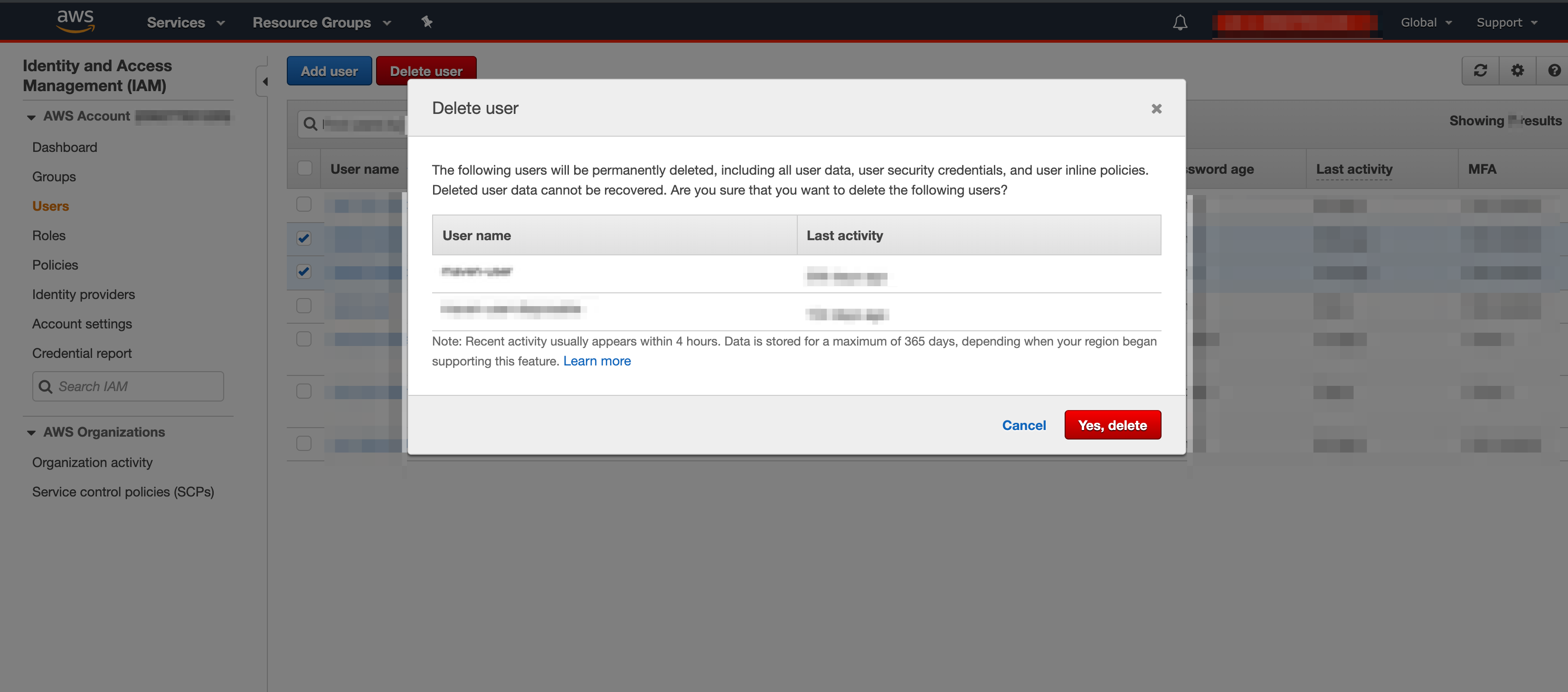
Task: Click into the Search IAM field
Action: point(128,386)
